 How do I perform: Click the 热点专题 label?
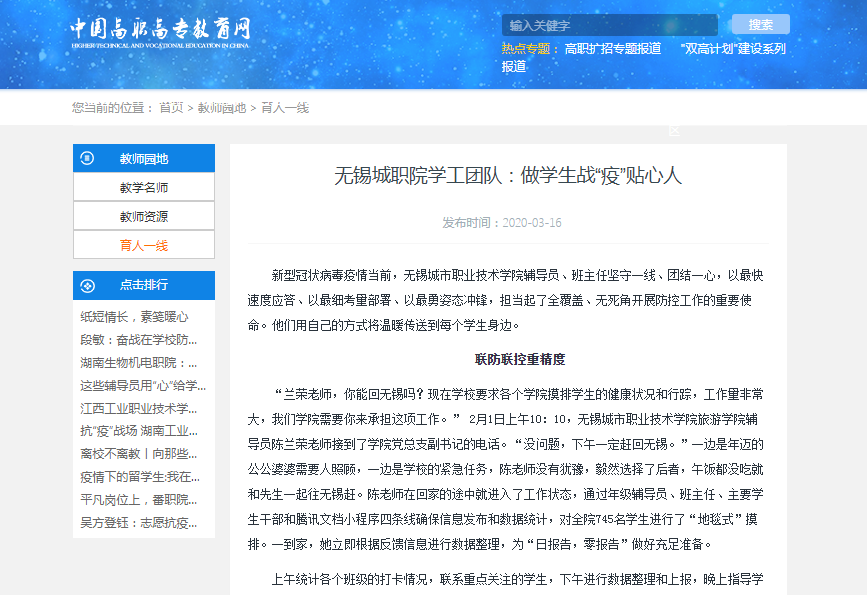(526, 49)
